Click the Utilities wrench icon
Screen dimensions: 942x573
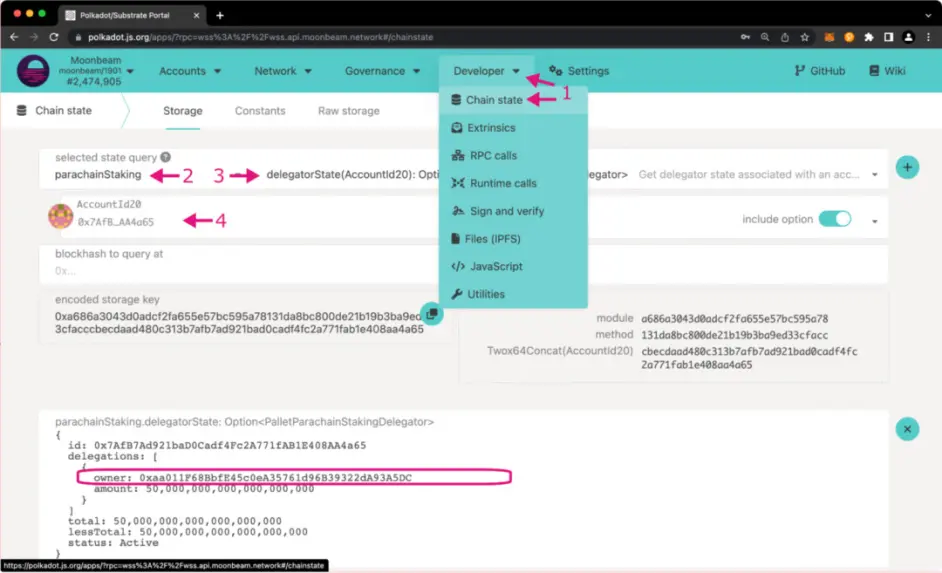click(457, 294)
